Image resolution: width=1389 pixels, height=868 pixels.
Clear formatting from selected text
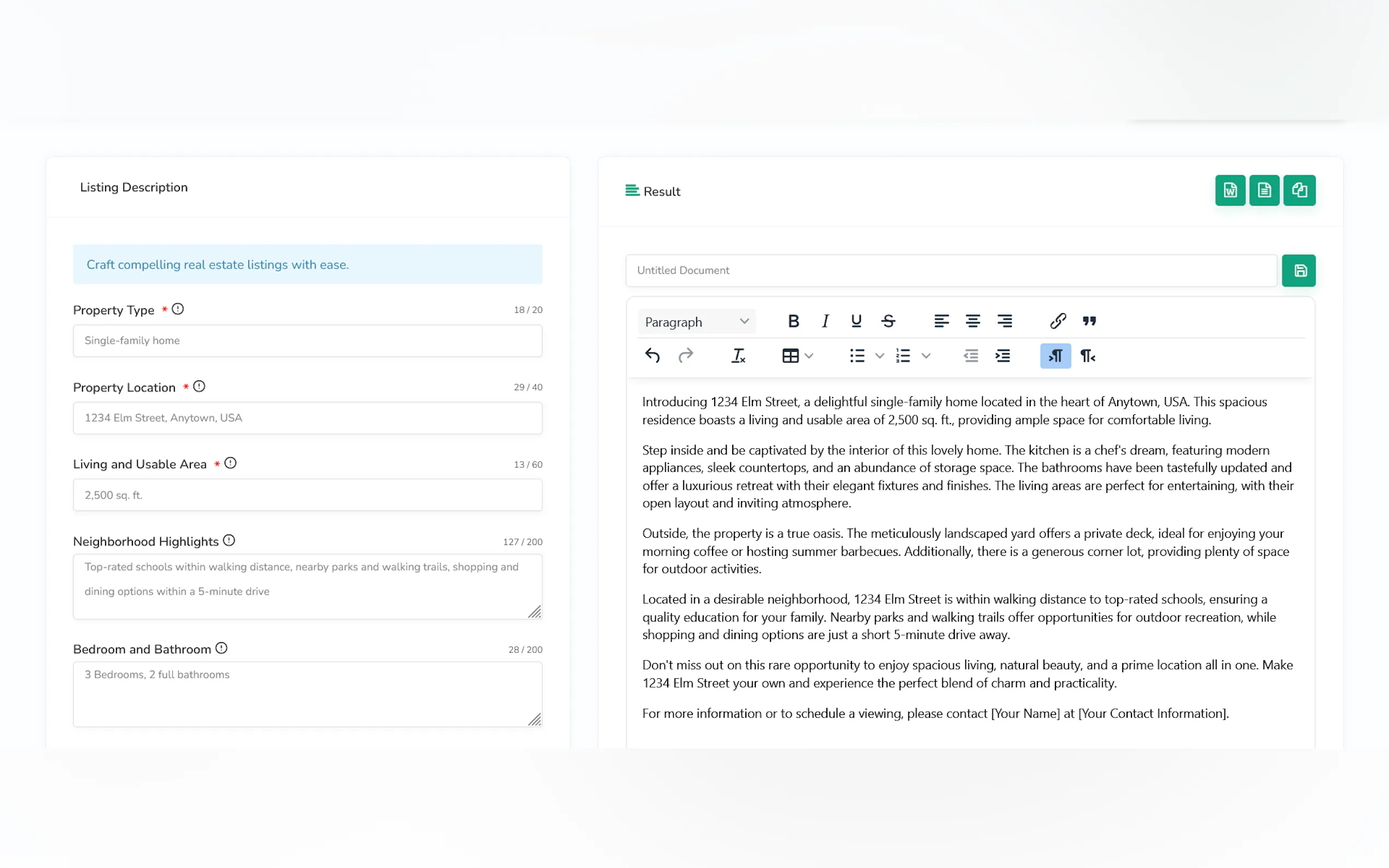point(738,356)
